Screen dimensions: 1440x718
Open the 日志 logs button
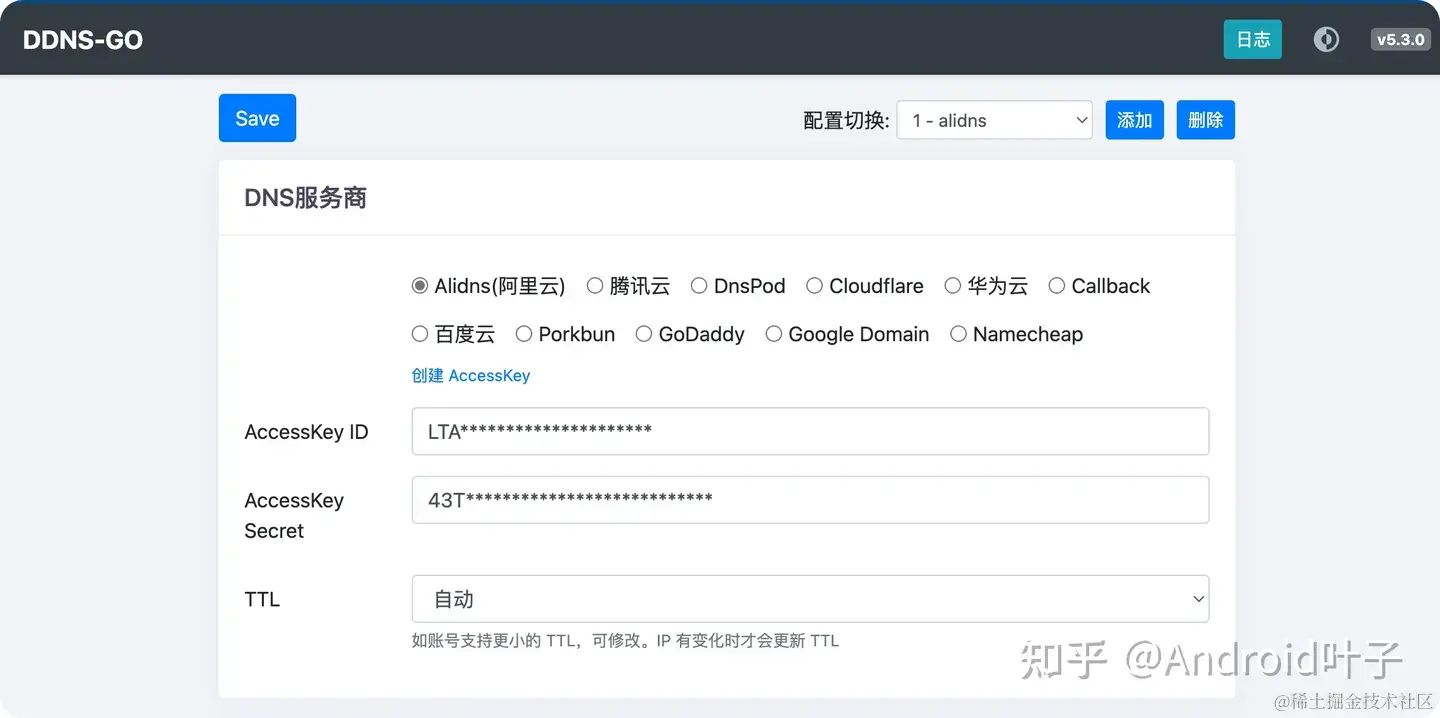coord(1253,39)
